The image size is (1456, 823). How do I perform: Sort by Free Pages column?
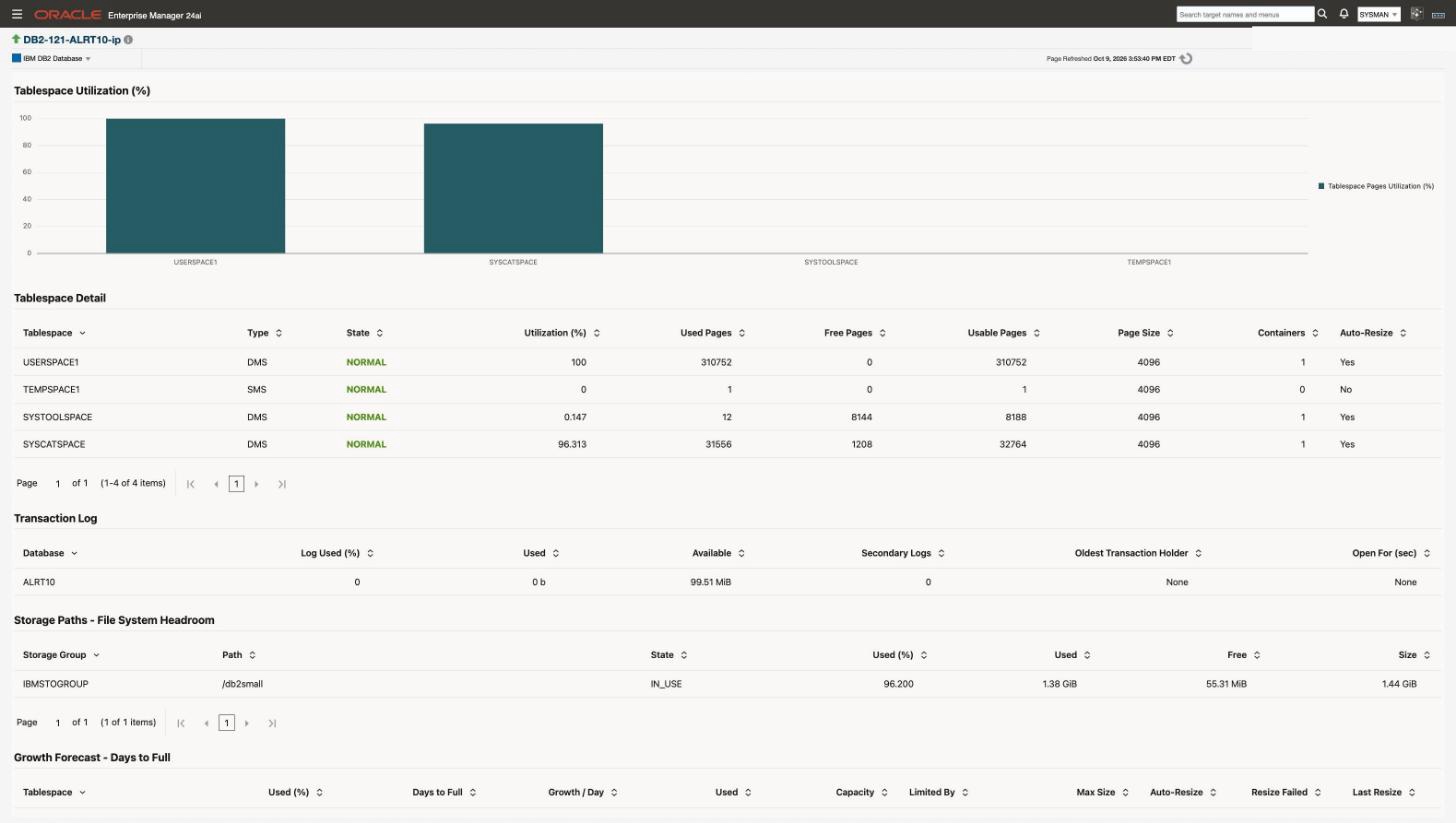coord(882,333)
